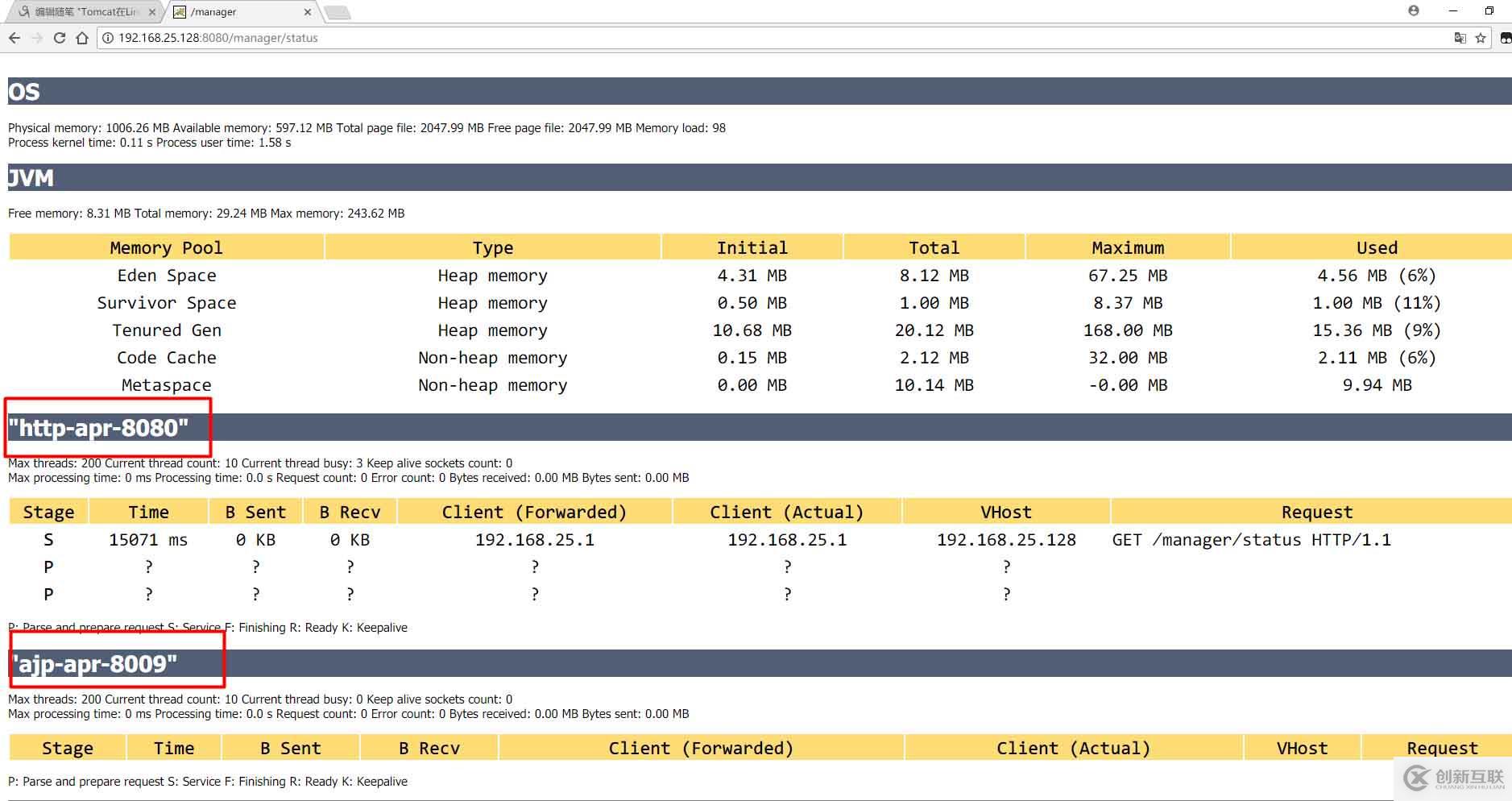Select the Code Cache row name

(x=167, y=358)
